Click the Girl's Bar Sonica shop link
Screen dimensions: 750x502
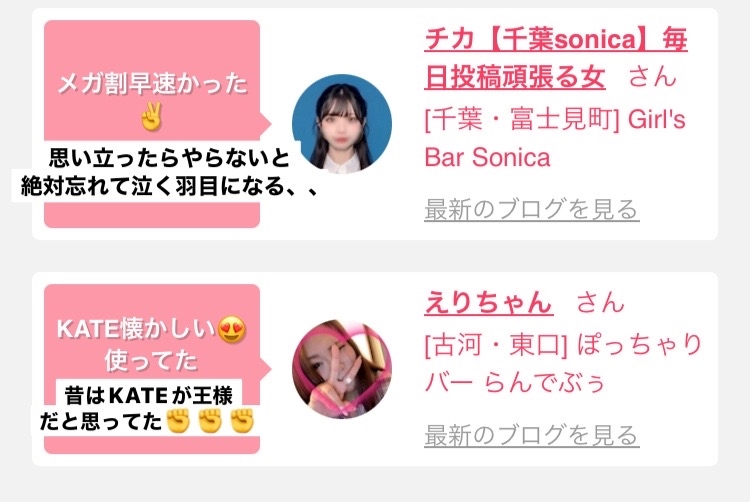click(555, 138)
